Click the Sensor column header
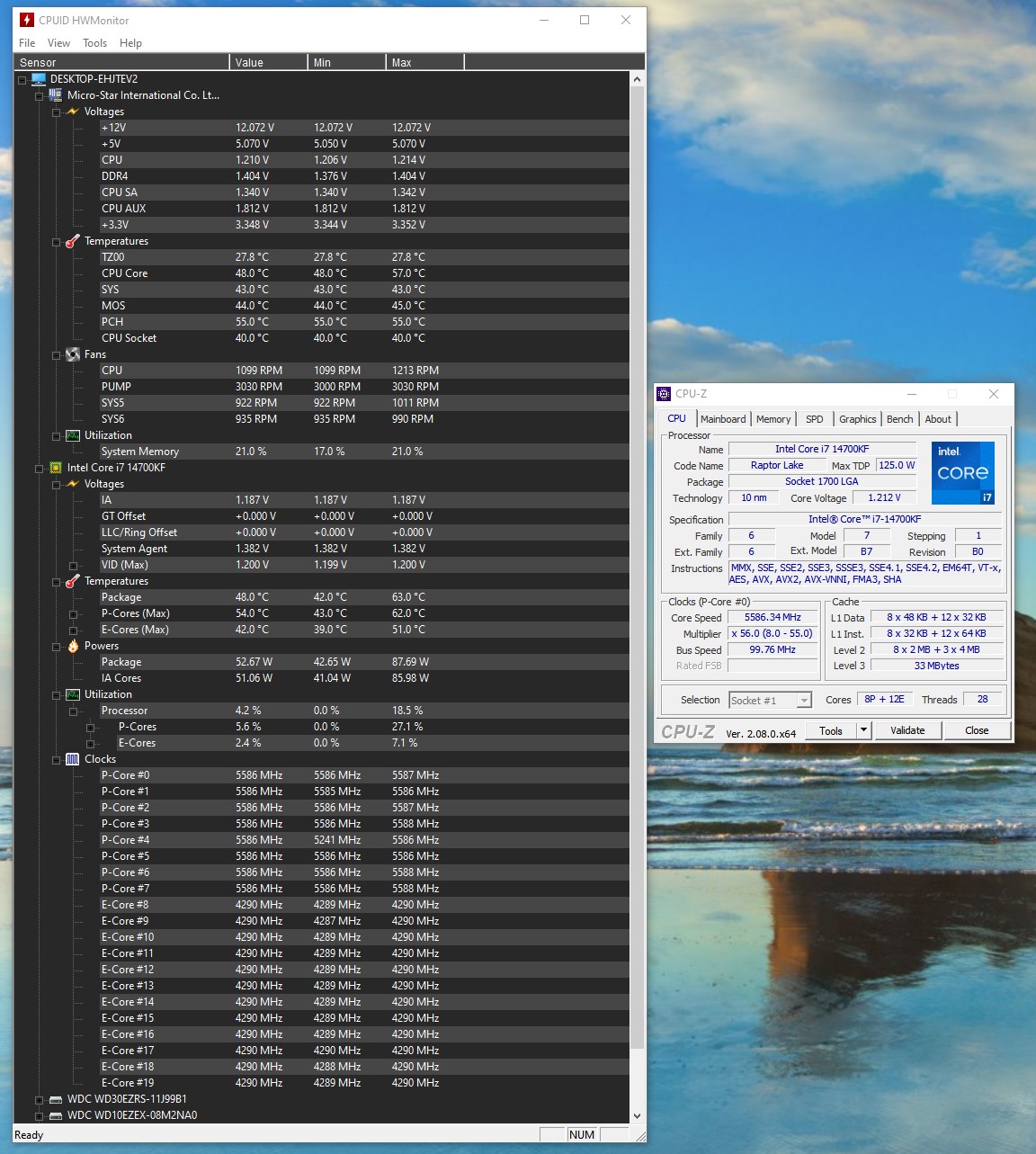Screen dimensions: 1036x1154 click(121, 62)
